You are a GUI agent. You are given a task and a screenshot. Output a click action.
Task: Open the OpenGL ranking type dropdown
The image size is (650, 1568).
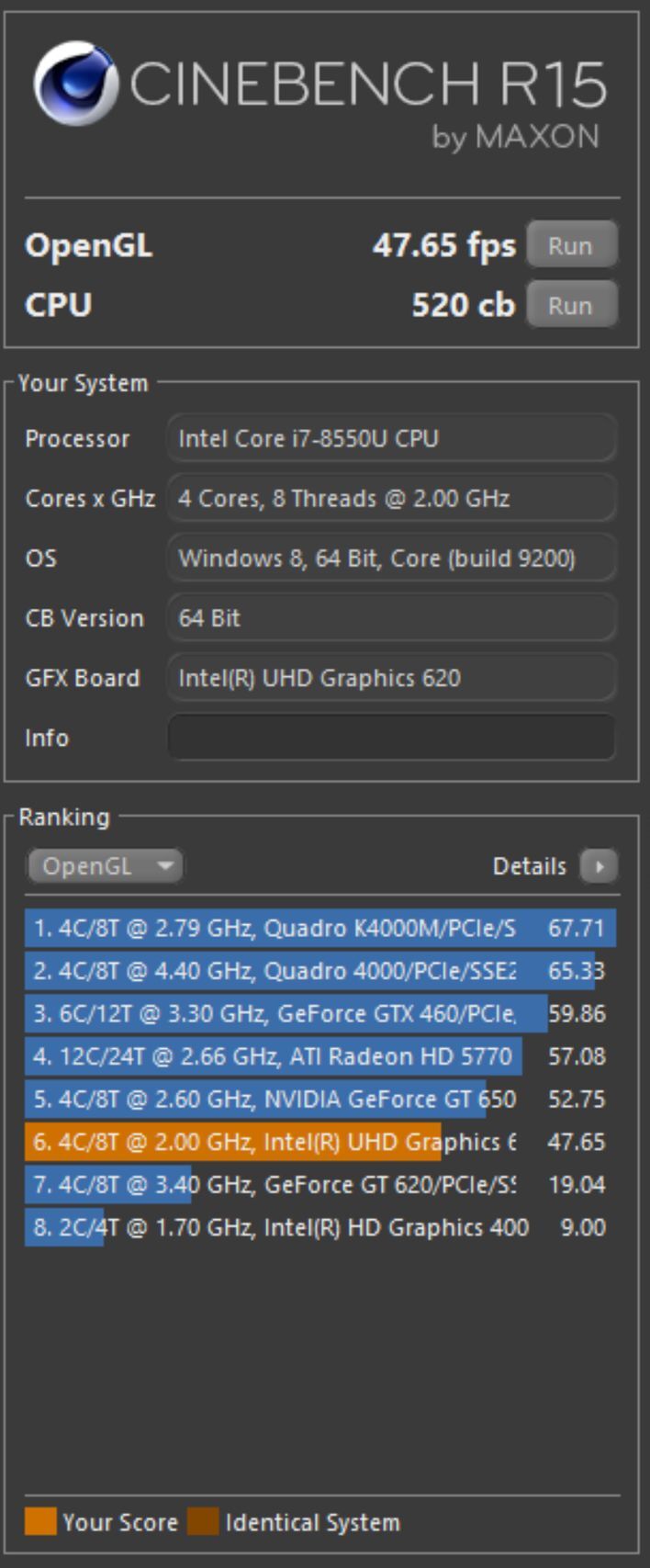[x=104, y=865]
